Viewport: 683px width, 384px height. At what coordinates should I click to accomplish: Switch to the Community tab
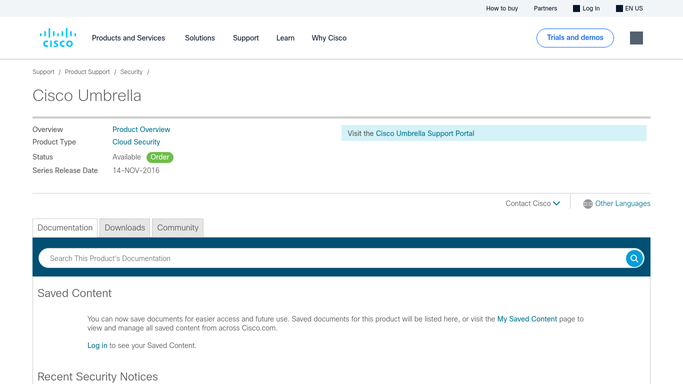click(x=178, y=228)
